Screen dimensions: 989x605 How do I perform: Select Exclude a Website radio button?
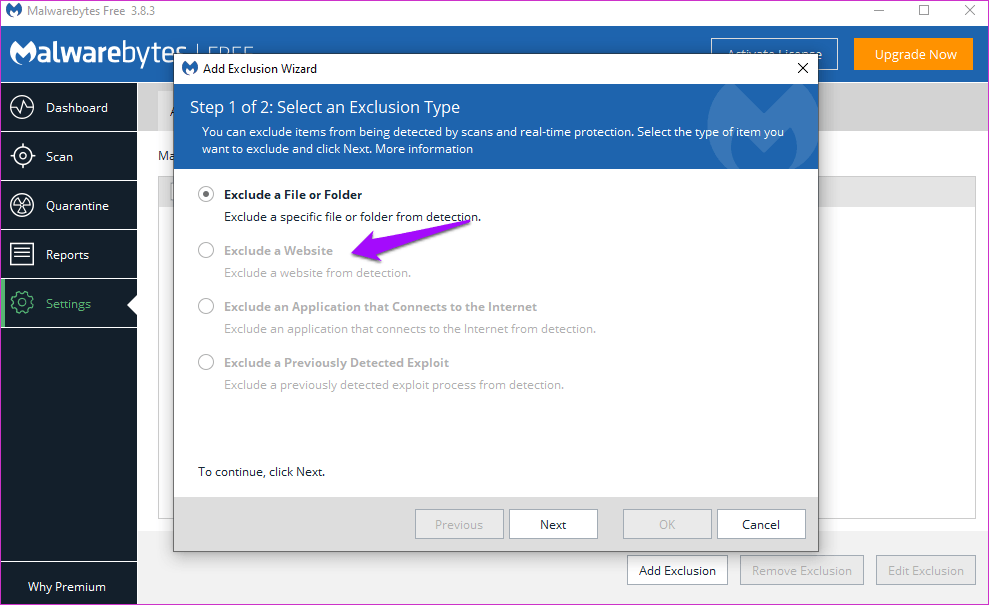[206, 250]
